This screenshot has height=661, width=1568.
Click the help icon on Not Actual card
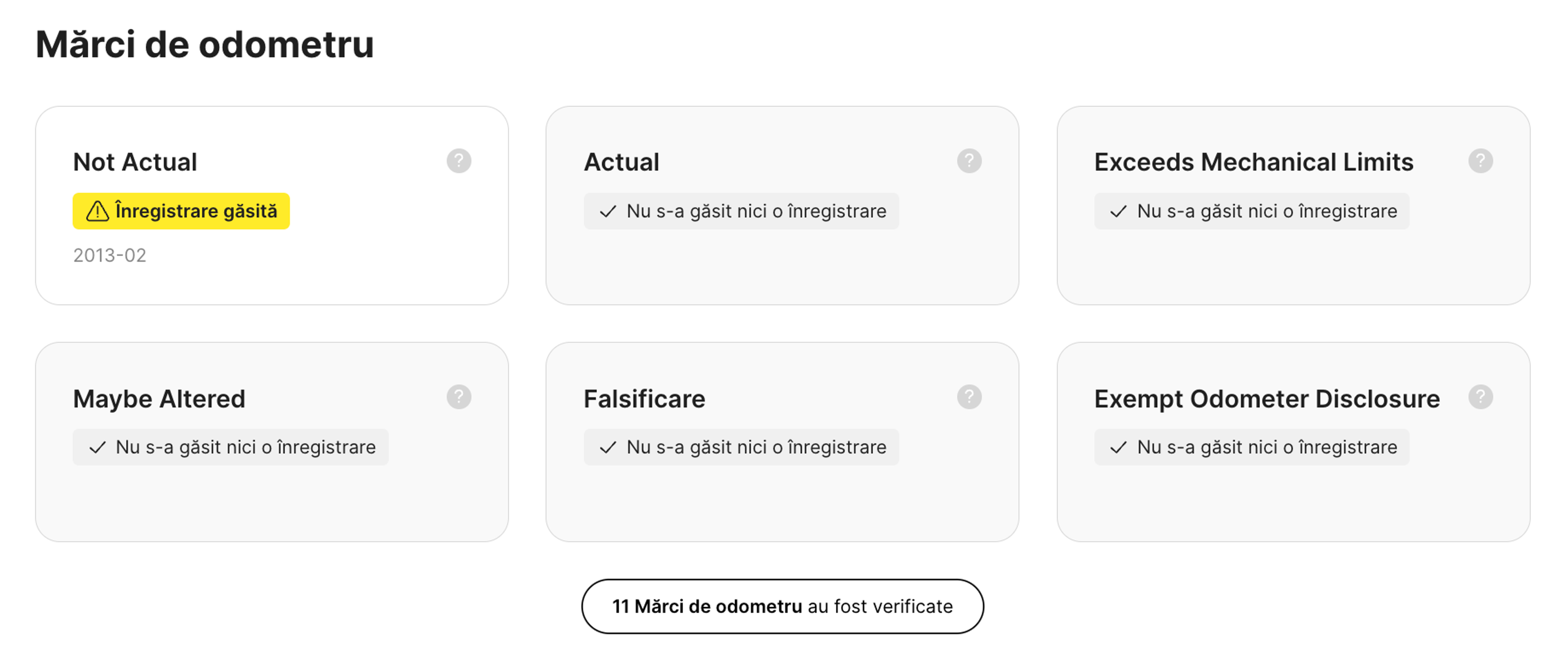[458, 161]
